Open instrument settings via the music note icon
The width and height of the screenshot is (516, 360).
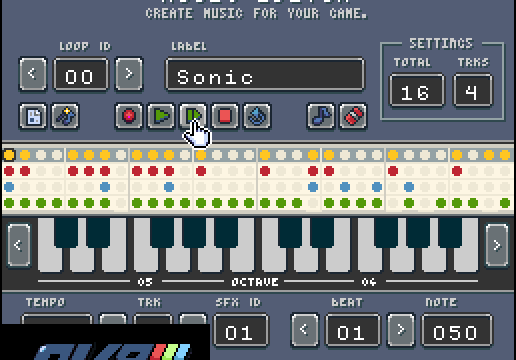click(x=321, y=116)
